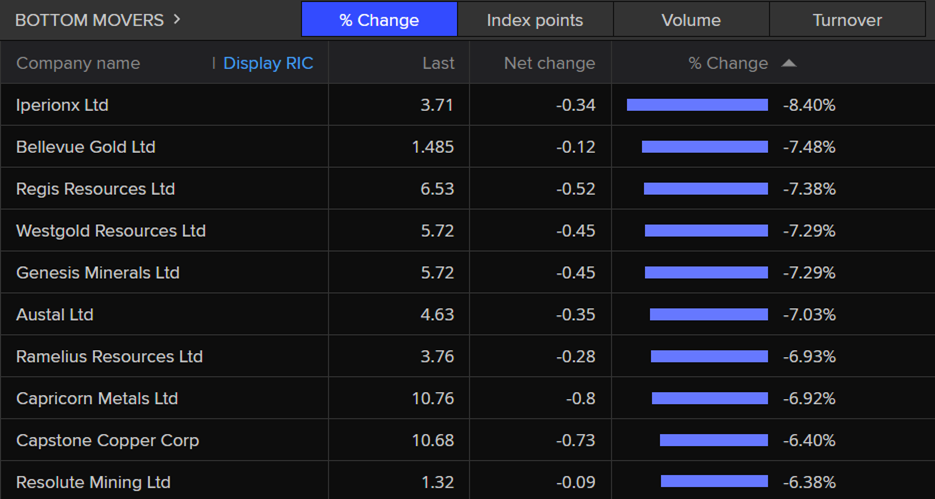Select Regis Resources Ltd row

[95, 189]
